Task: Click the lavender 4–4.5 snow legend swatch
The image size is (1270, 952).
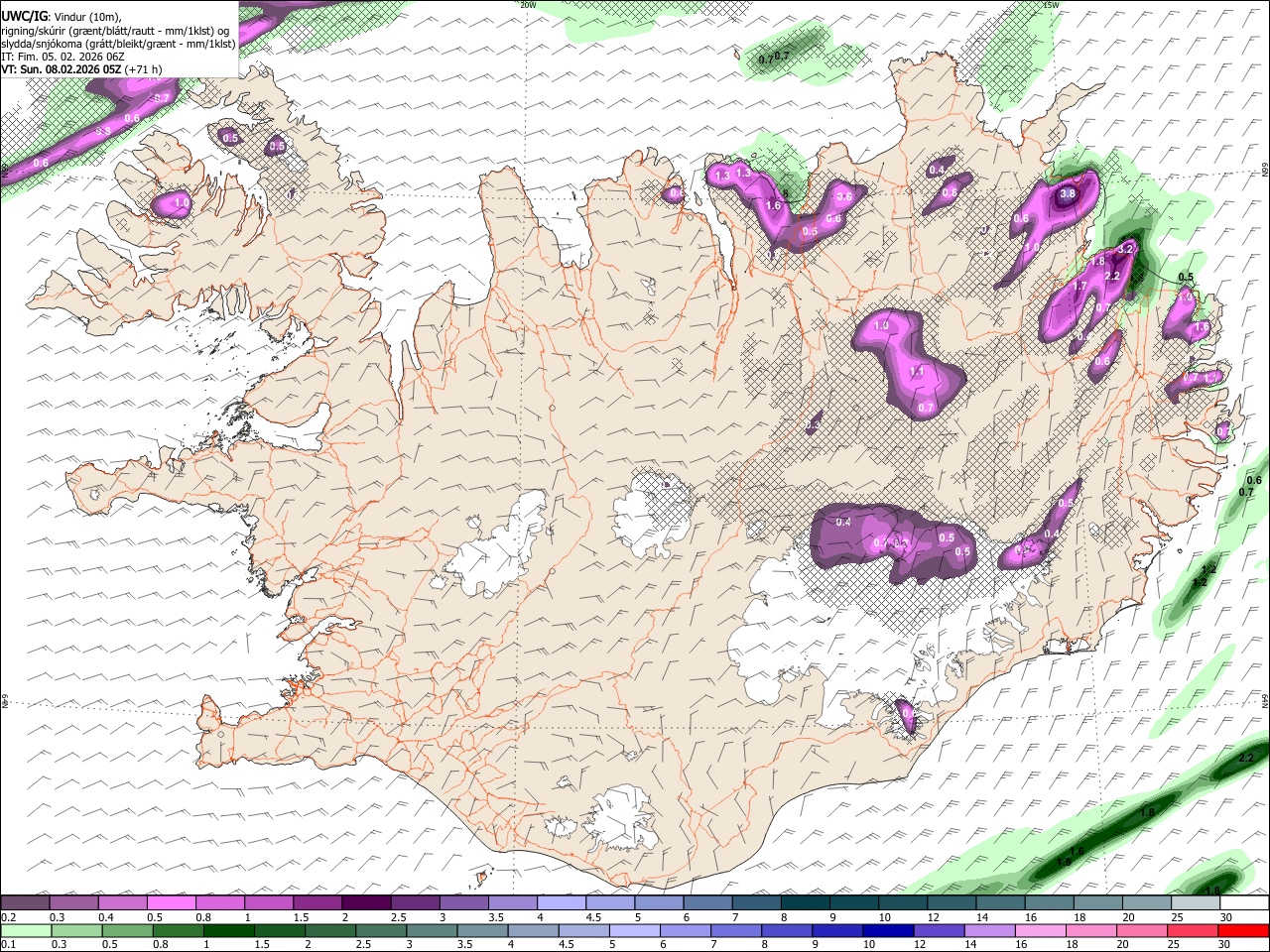Action: tap(564, 902)
